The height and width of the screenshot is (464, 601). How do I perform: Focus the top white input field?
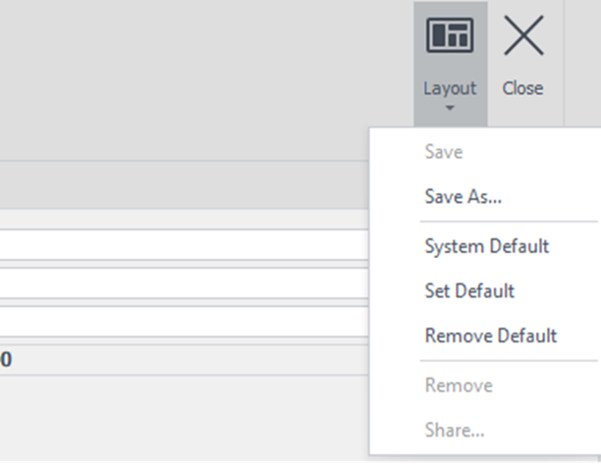[180, 244]
